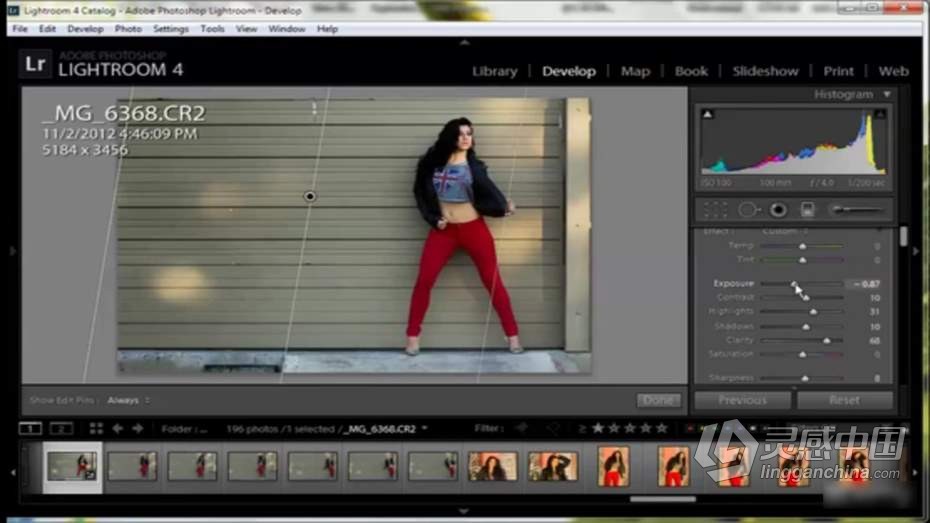Image resolution: width=930 pixels, height=523 pixels.
Task: Click the right panel vertical scrollbar
Action: click(903, 237)
